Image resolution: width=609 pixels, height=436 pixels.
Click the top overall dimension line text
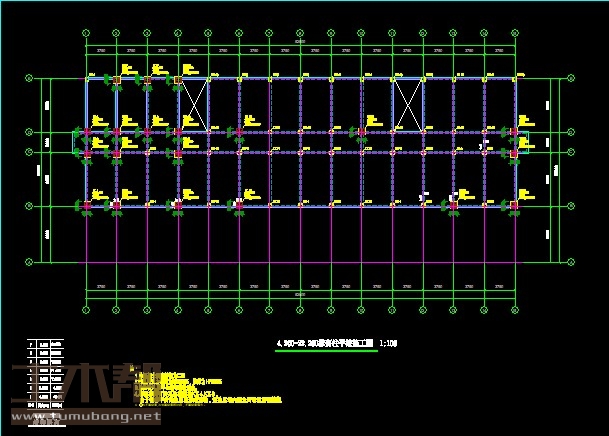[300, 40]
